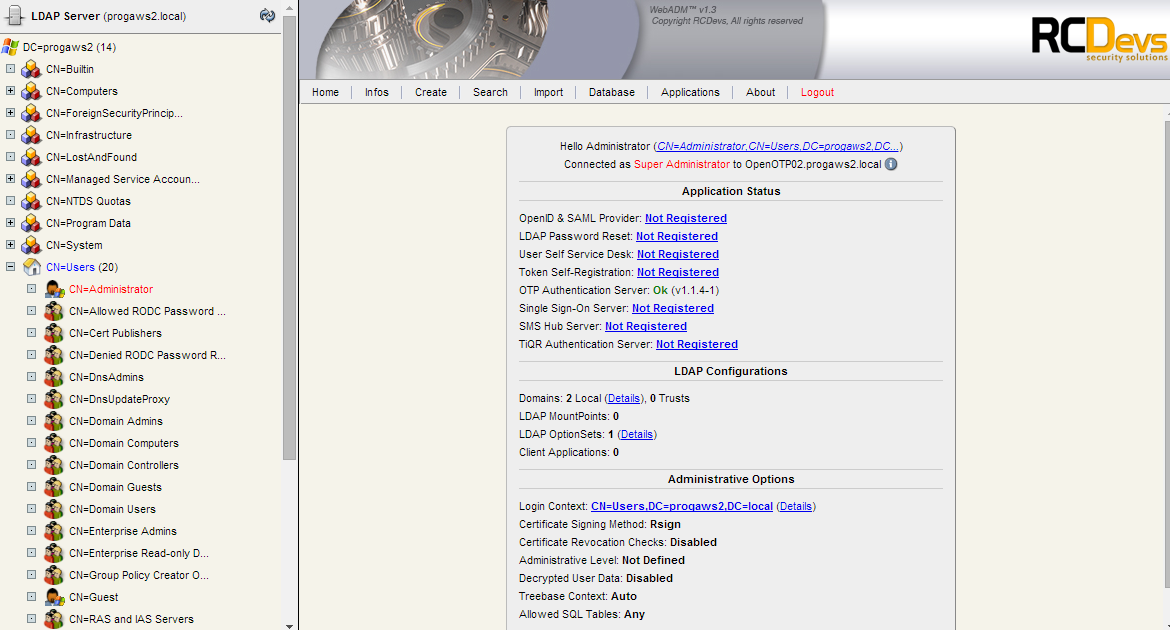This screenshot has width=1170, height=630.
Task: Click the tree toggle box beside CN=Builtin
Action: [x=10, y=69]
